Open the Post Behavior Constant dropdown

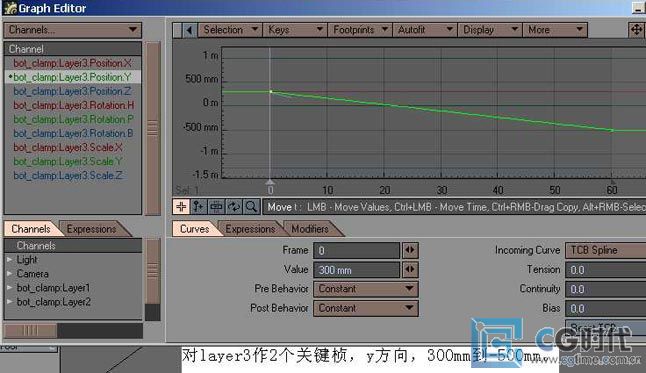click(x=366, y=308)
